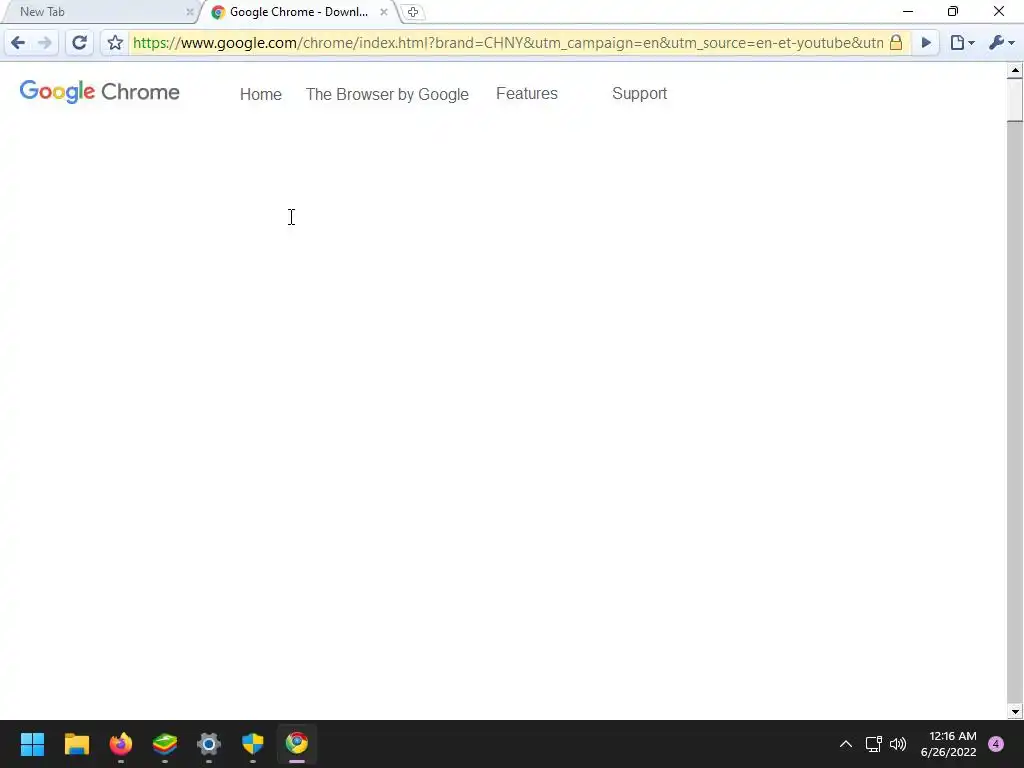Viewport: 1024px width, 768px height.
Task: Click the scrollbar down arrow
Action: pos(1015,712)
